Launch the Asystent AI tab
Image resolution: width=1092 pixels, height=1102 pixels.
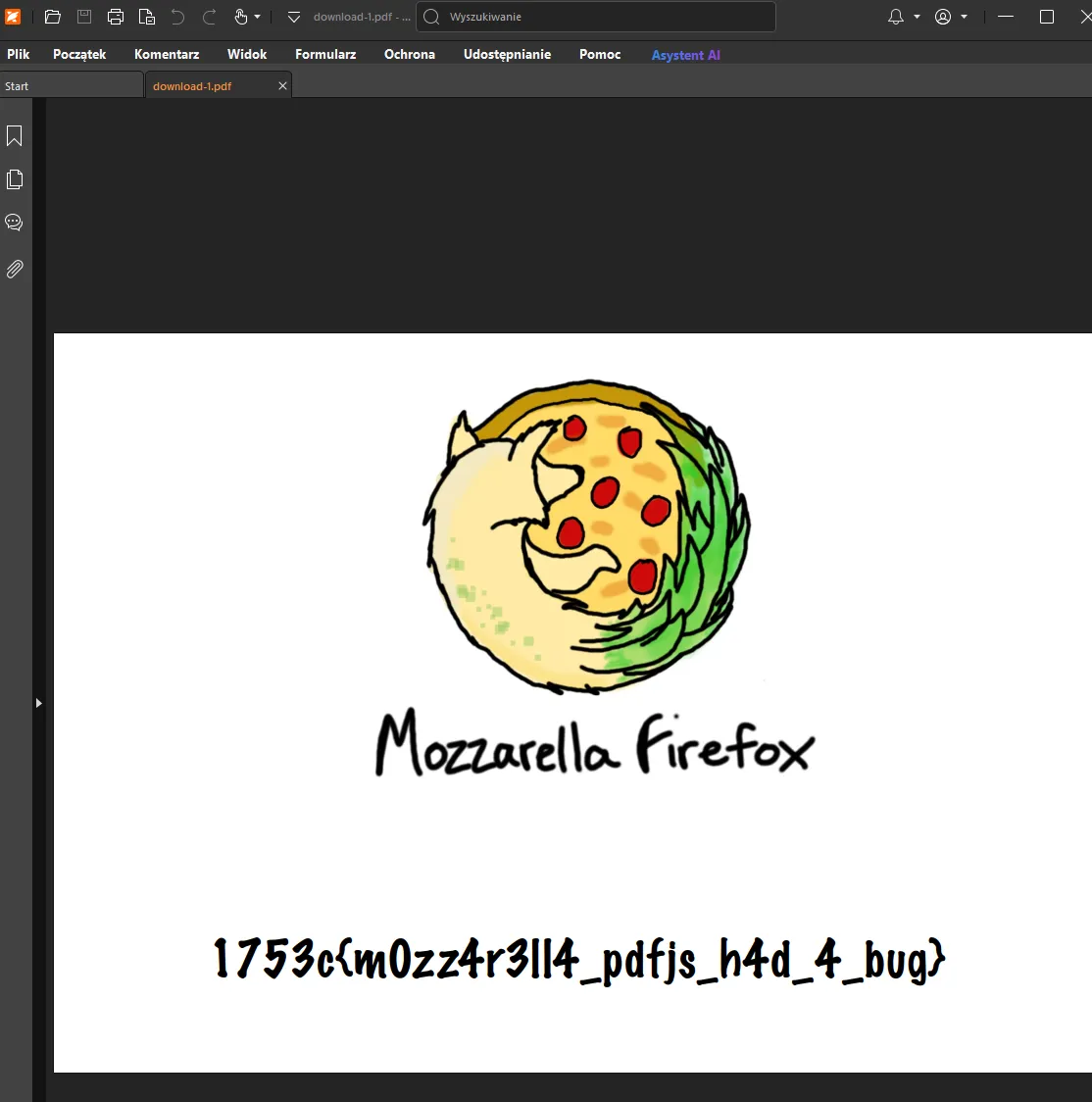pyautogui.click(x=686, y=55)
